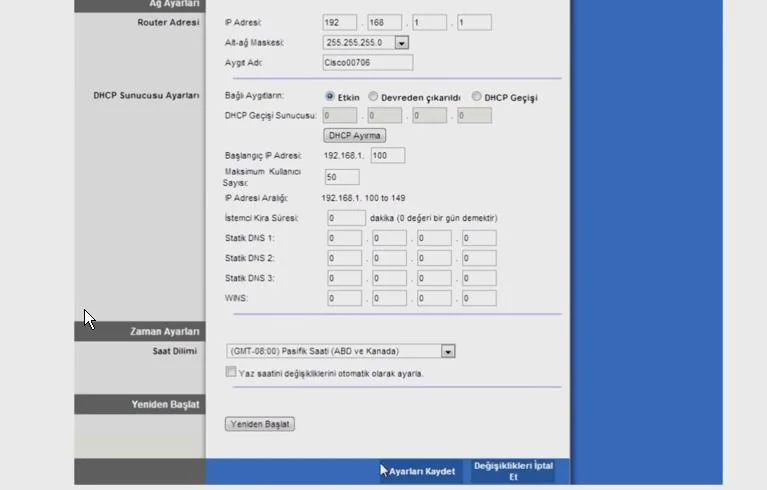The height and width of the screenshot is (490, 767).
Task: Click the first WINS address octet
Action: click(344, 298)
